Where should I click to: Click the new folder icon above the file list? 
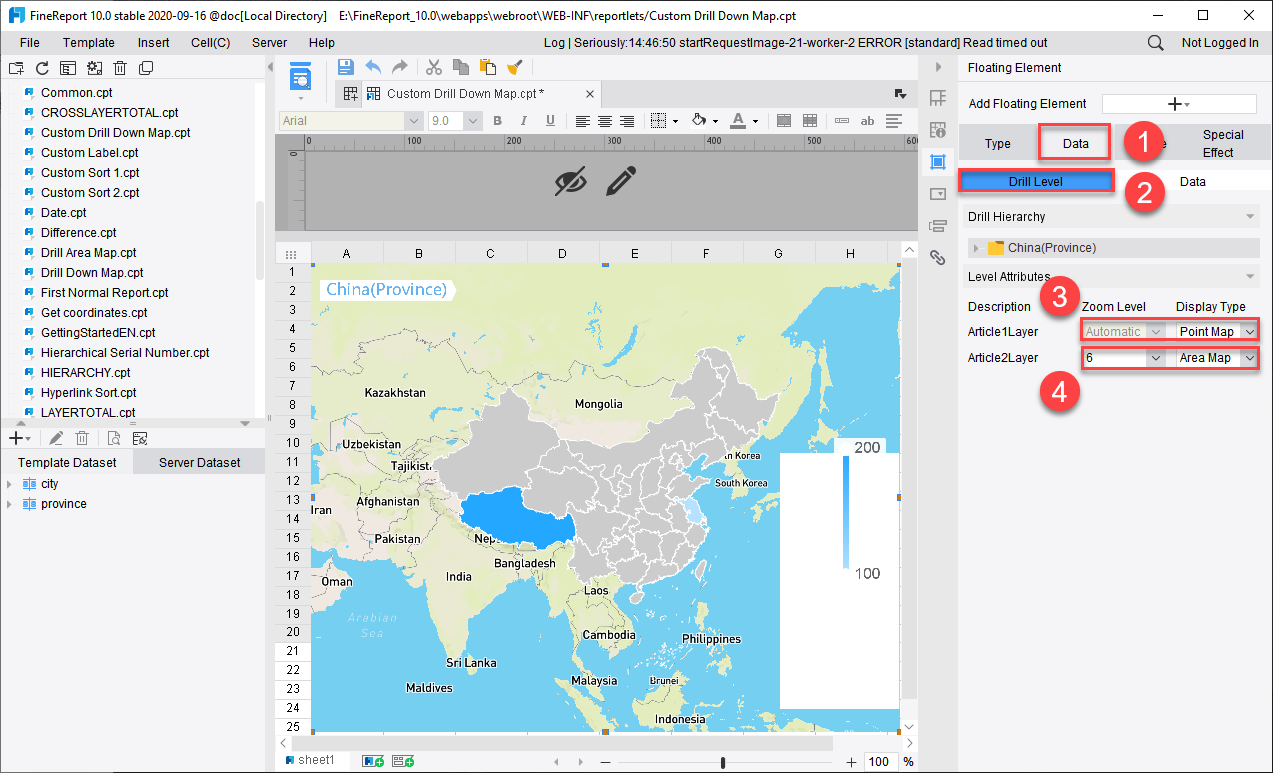pyautogui.click(x=16, y=68)
